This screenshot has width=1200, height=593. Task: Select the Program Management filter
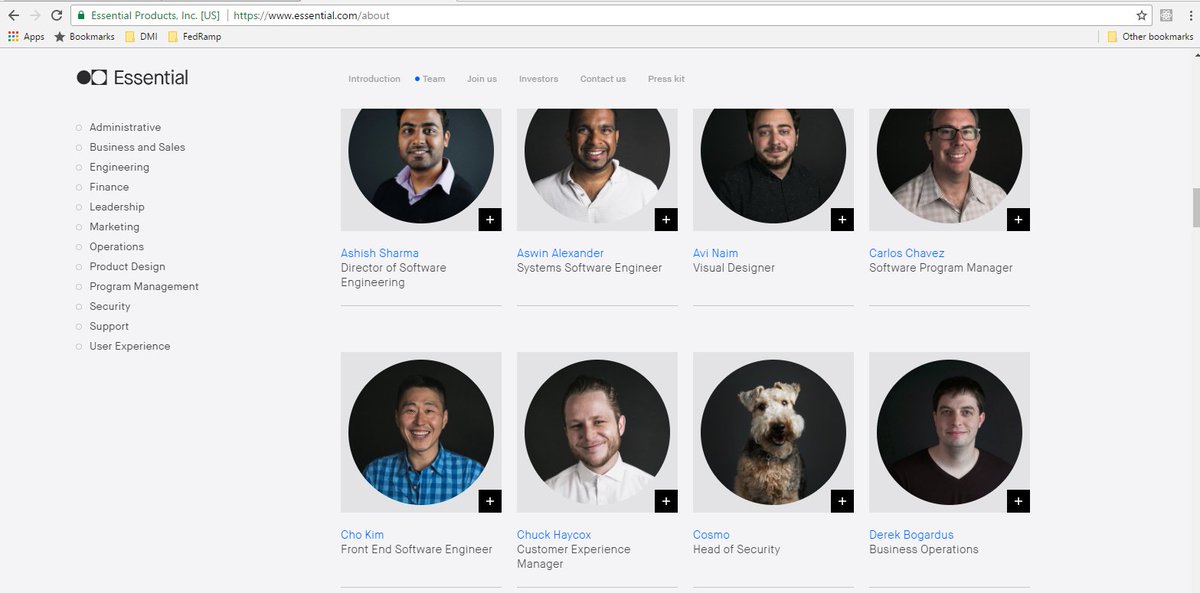[137, 287]
